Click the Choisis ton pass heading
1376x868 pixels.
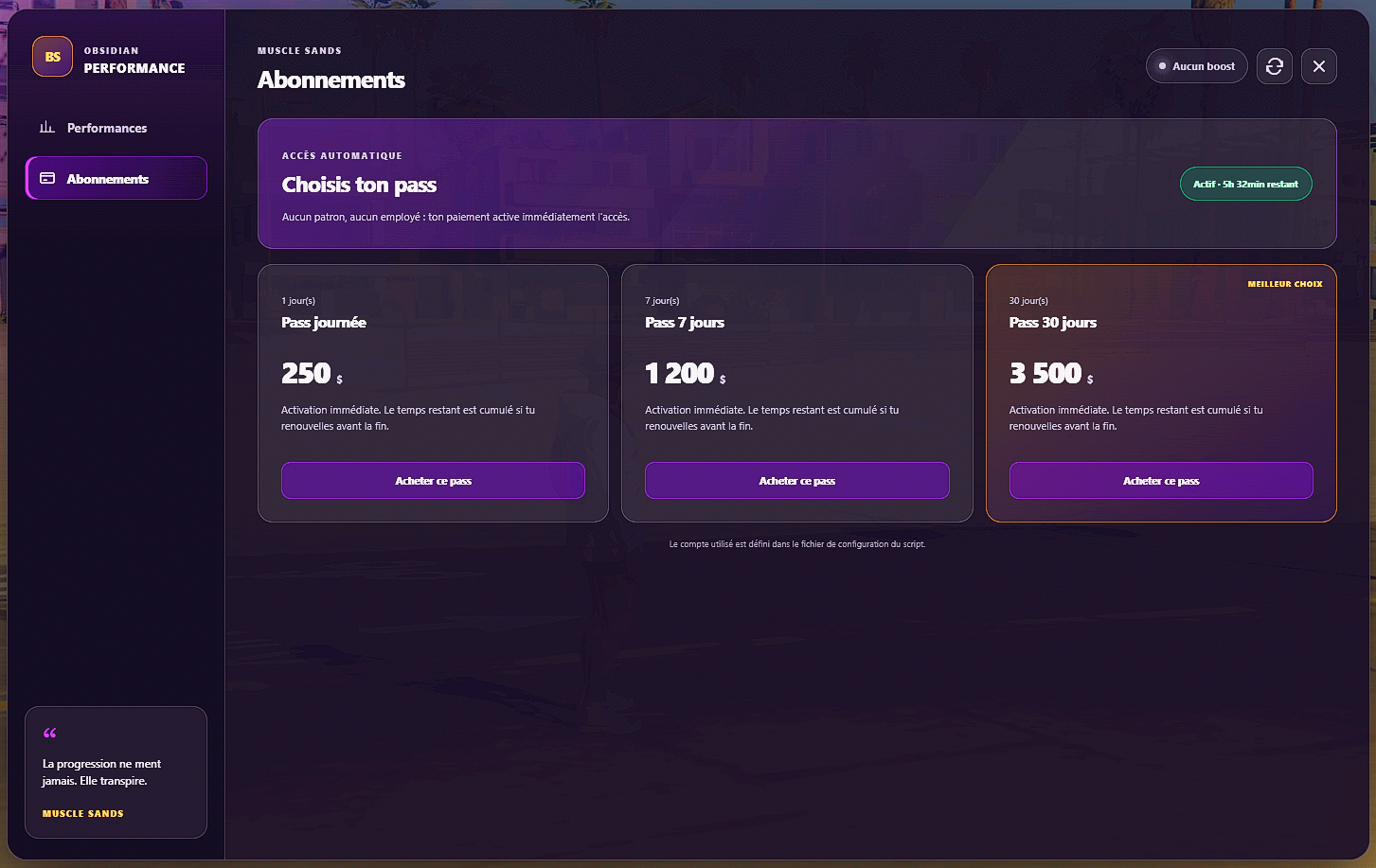click(359, 185)
